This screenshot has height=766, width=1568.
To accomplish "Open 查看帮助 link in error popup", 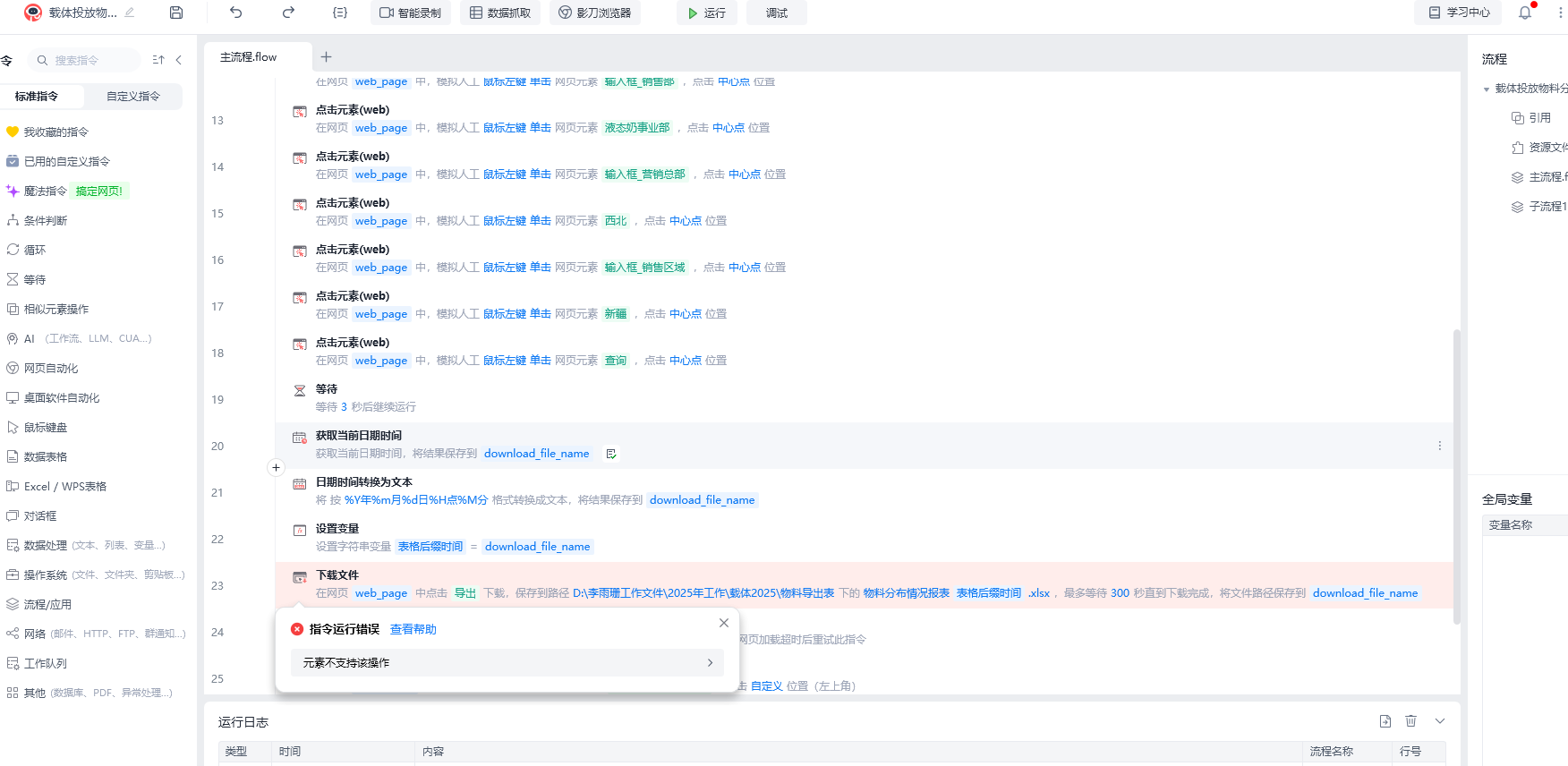I will (413, 629).
